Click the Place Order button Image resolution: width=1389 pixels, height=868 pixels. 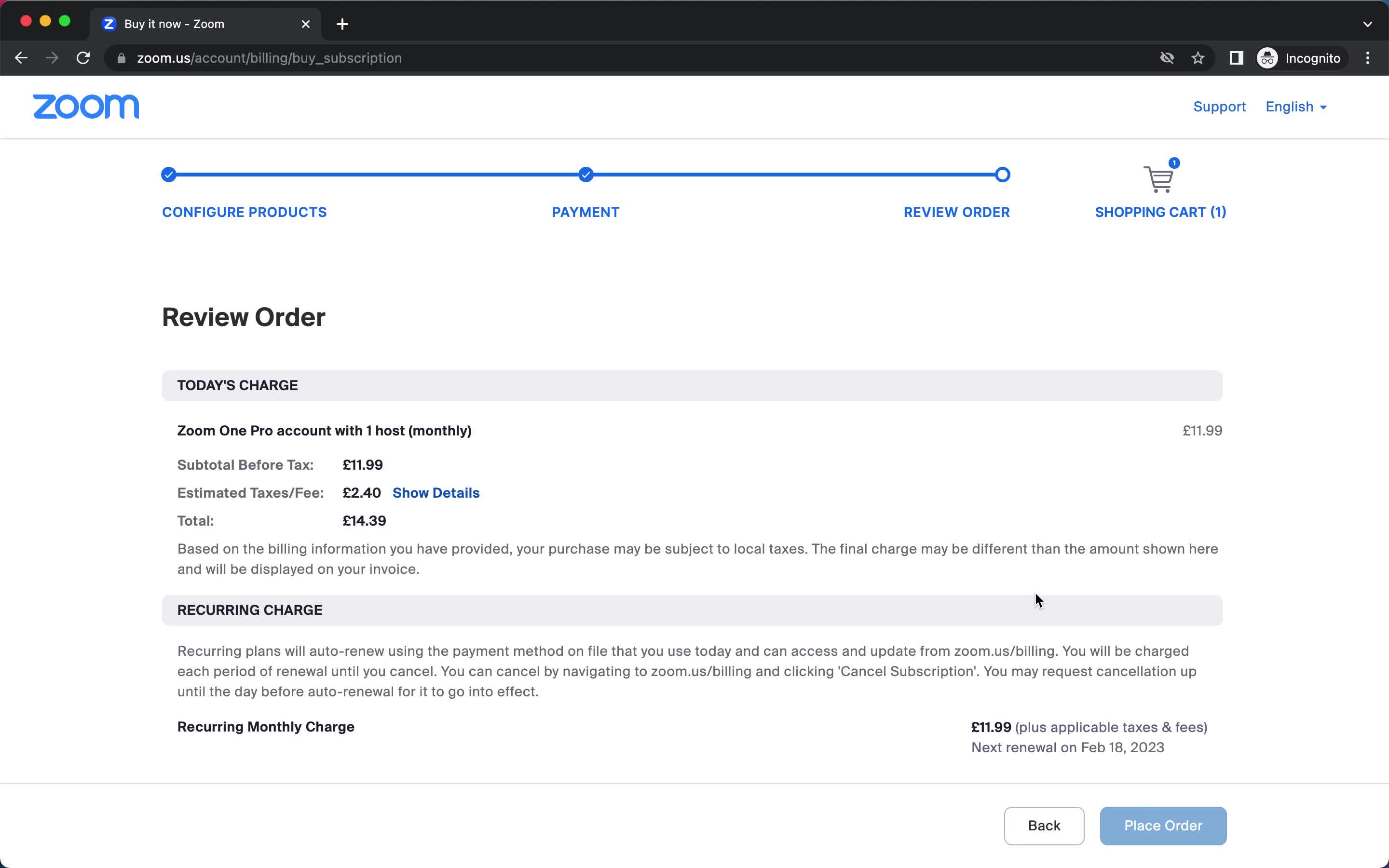[1163, 825]
